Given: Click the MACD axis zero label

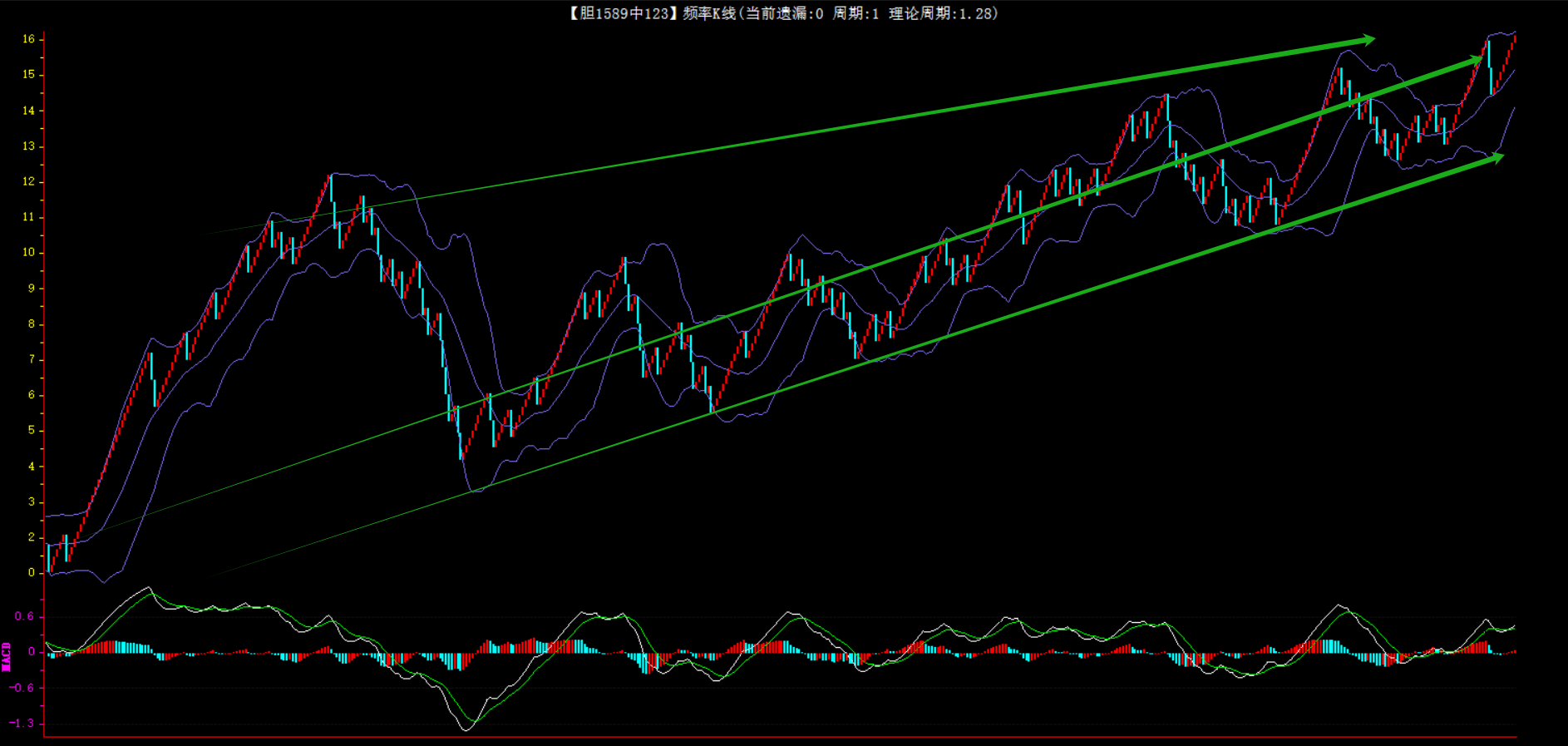Looking at the screenshot, I should click(x=32, y=652).
